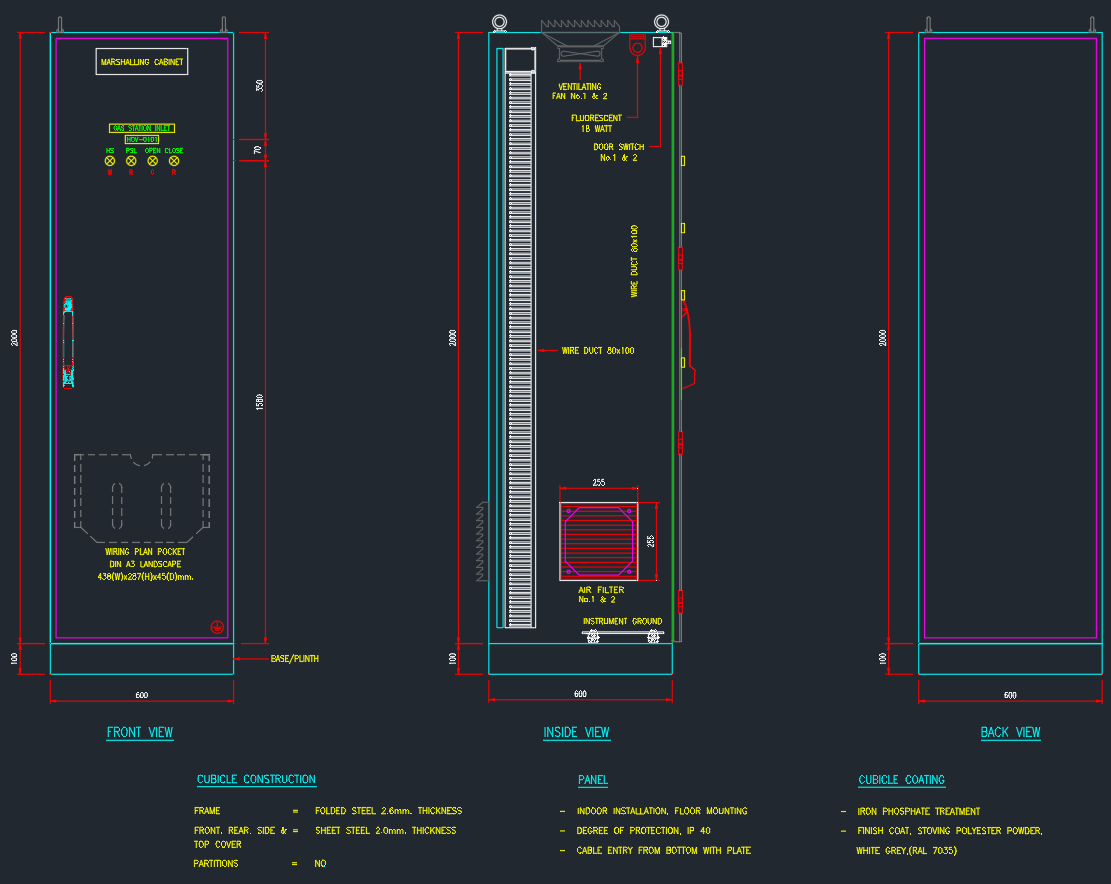1111x884 pixels.
Task: Select the CLOSE indicator lamp symbol
Action: (174, 160)
